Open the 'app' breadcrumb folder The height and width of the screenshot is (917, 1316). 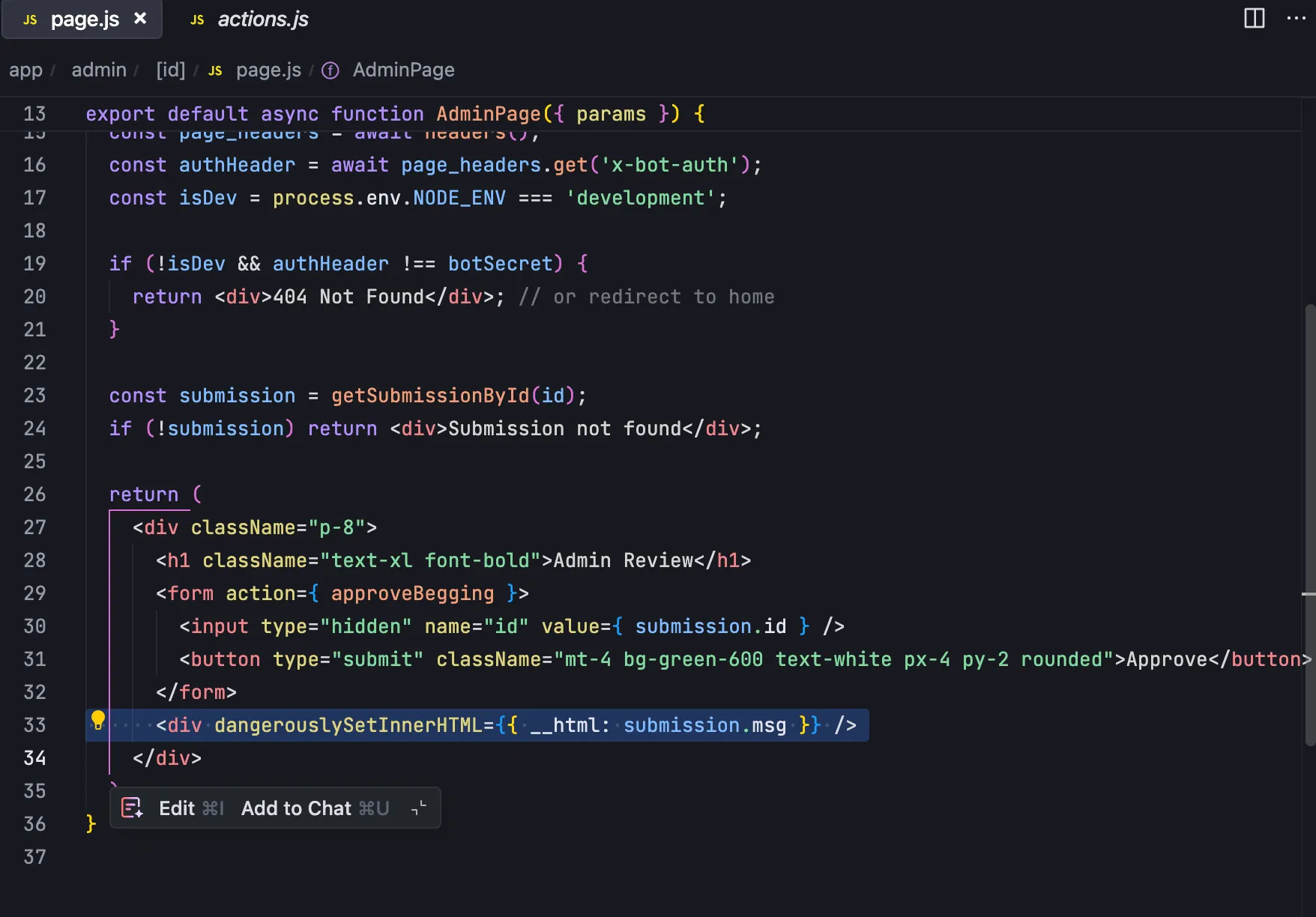pos(25,70)
